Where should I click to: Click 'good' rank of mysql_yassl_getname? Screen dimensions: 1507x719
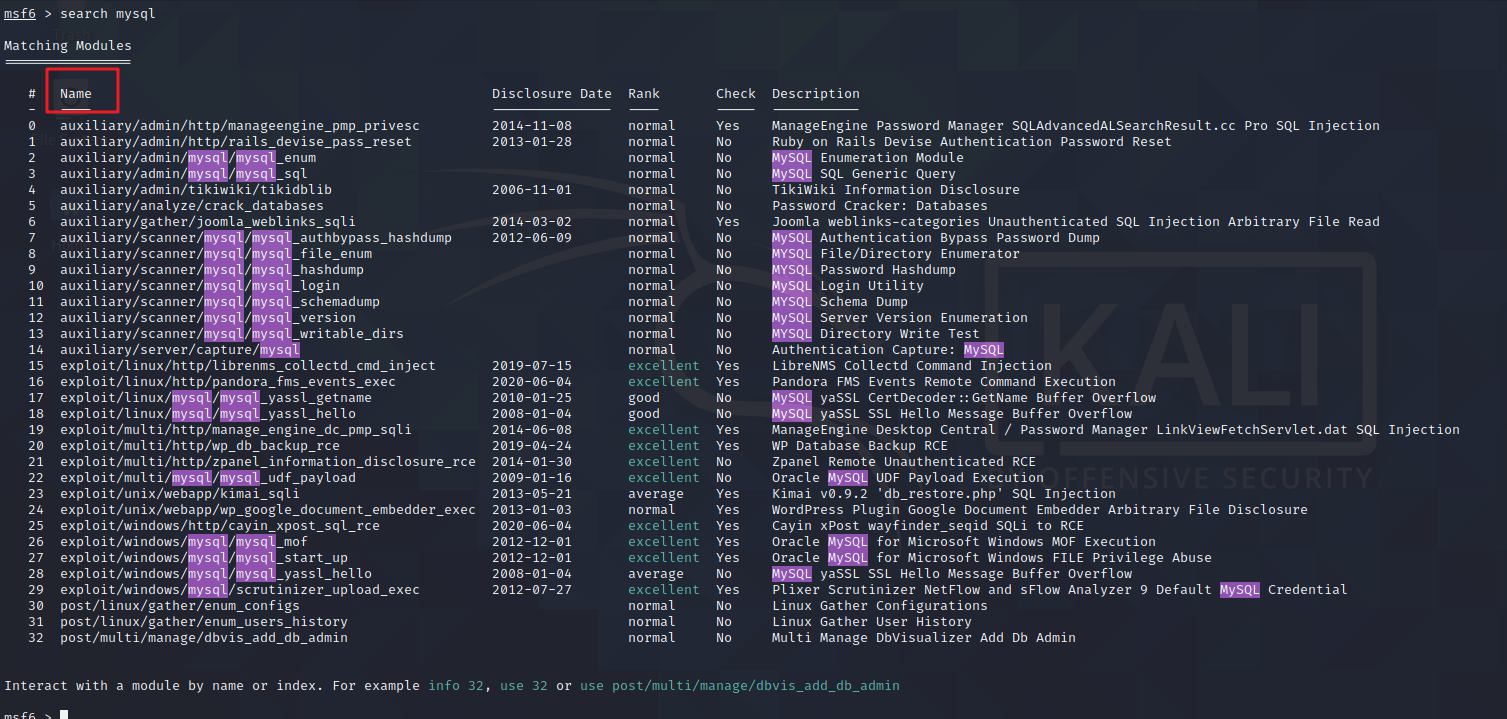point(644,398)
